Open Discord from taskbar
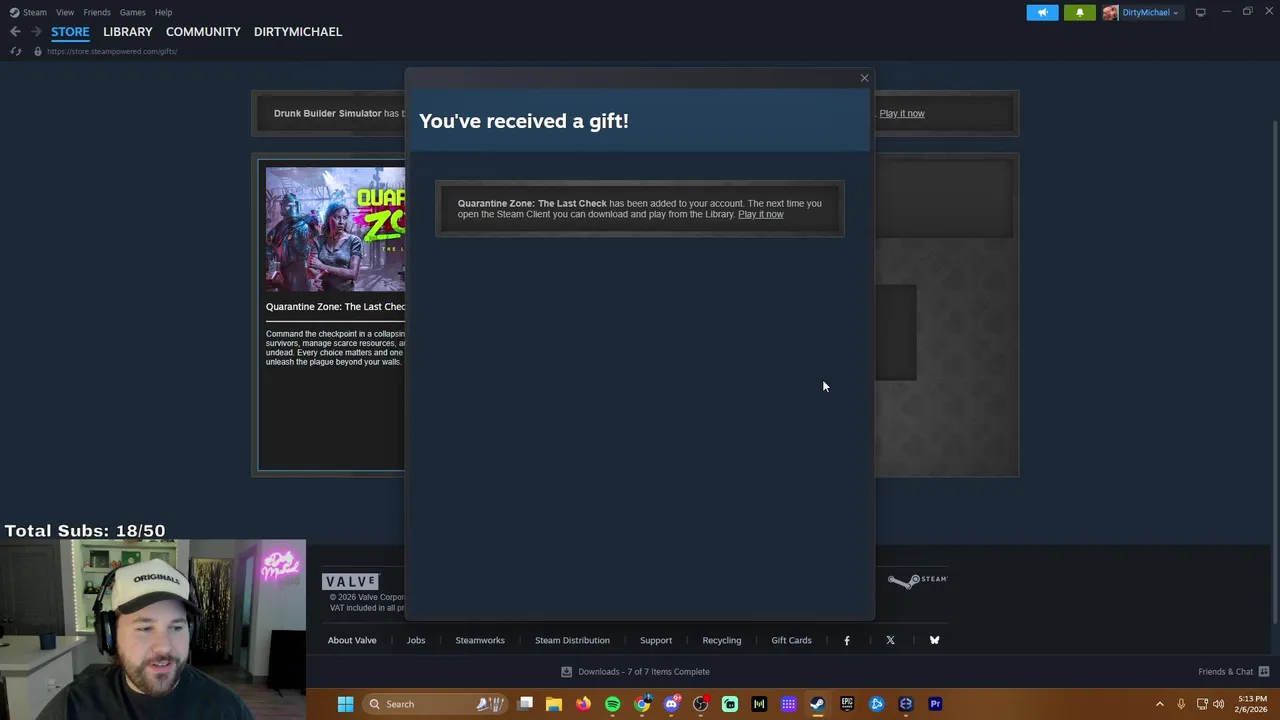The width and height of the screenshot is (1280, 720). pyautogui.click(x=671, y=704)
